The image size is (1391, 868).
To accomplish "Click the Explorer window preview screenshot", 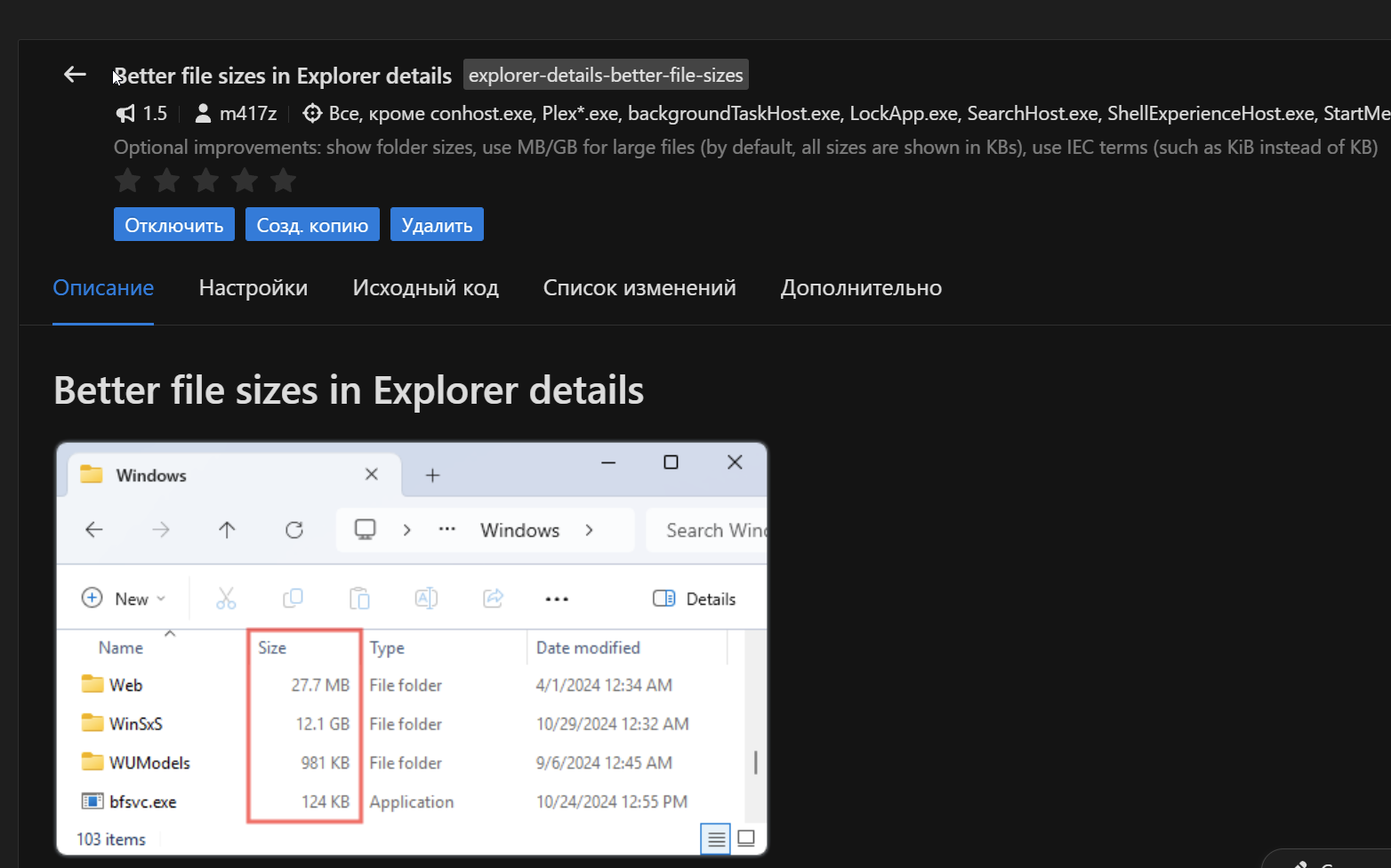I will pos(412,649).
